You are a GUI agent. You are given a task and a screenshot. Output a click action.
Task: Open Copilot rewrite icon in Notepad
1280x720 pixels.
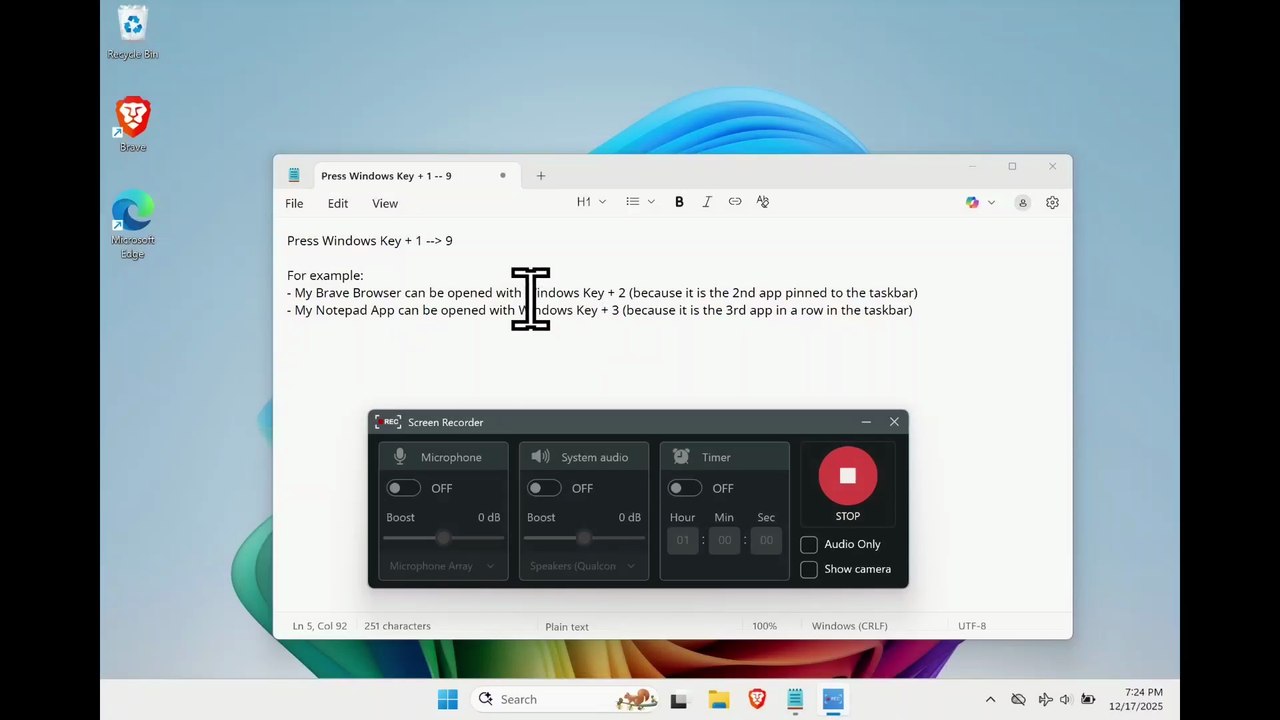[x=972, y=202]
